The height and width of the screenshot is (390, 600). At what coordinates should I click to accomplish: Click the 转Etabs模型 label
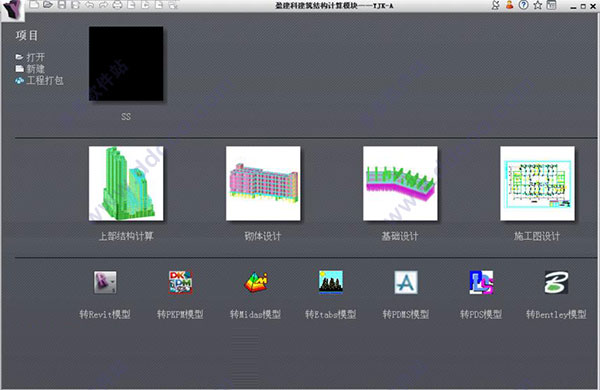(x=331, y=314)
